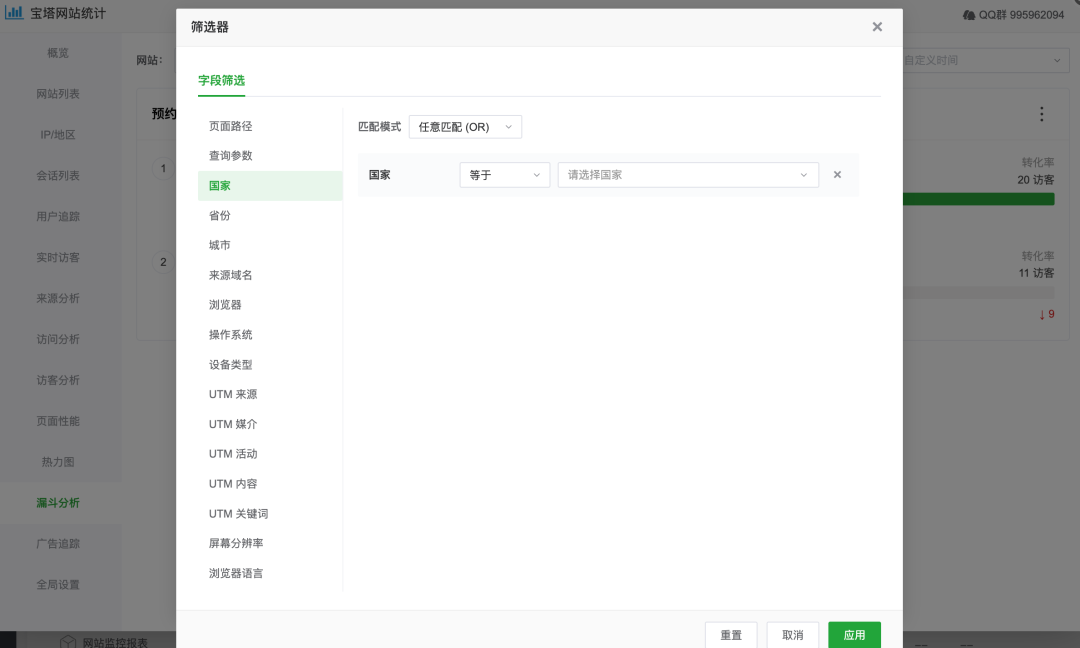The height and width of the screenshot is (648, 1080).
Task: Click the 取消 button
Action: (793, 635)
